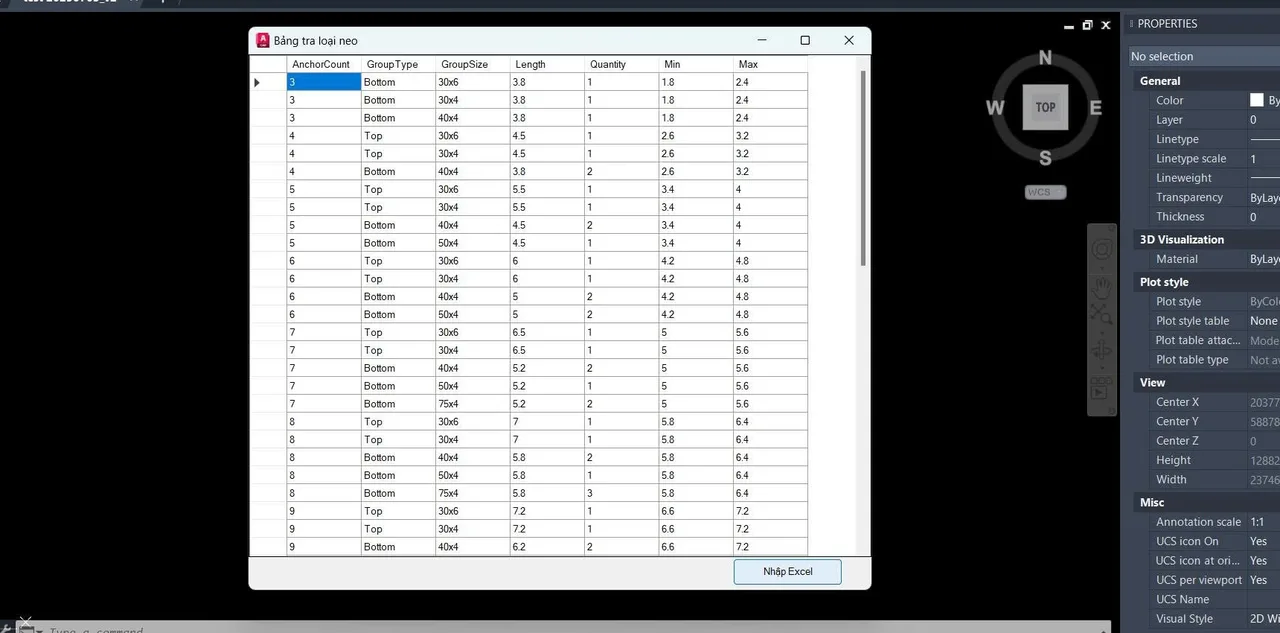This screenshot has height=633, width=1280.
Task: Activate the Orbit navigation tool
Action: coord(1102,350)
